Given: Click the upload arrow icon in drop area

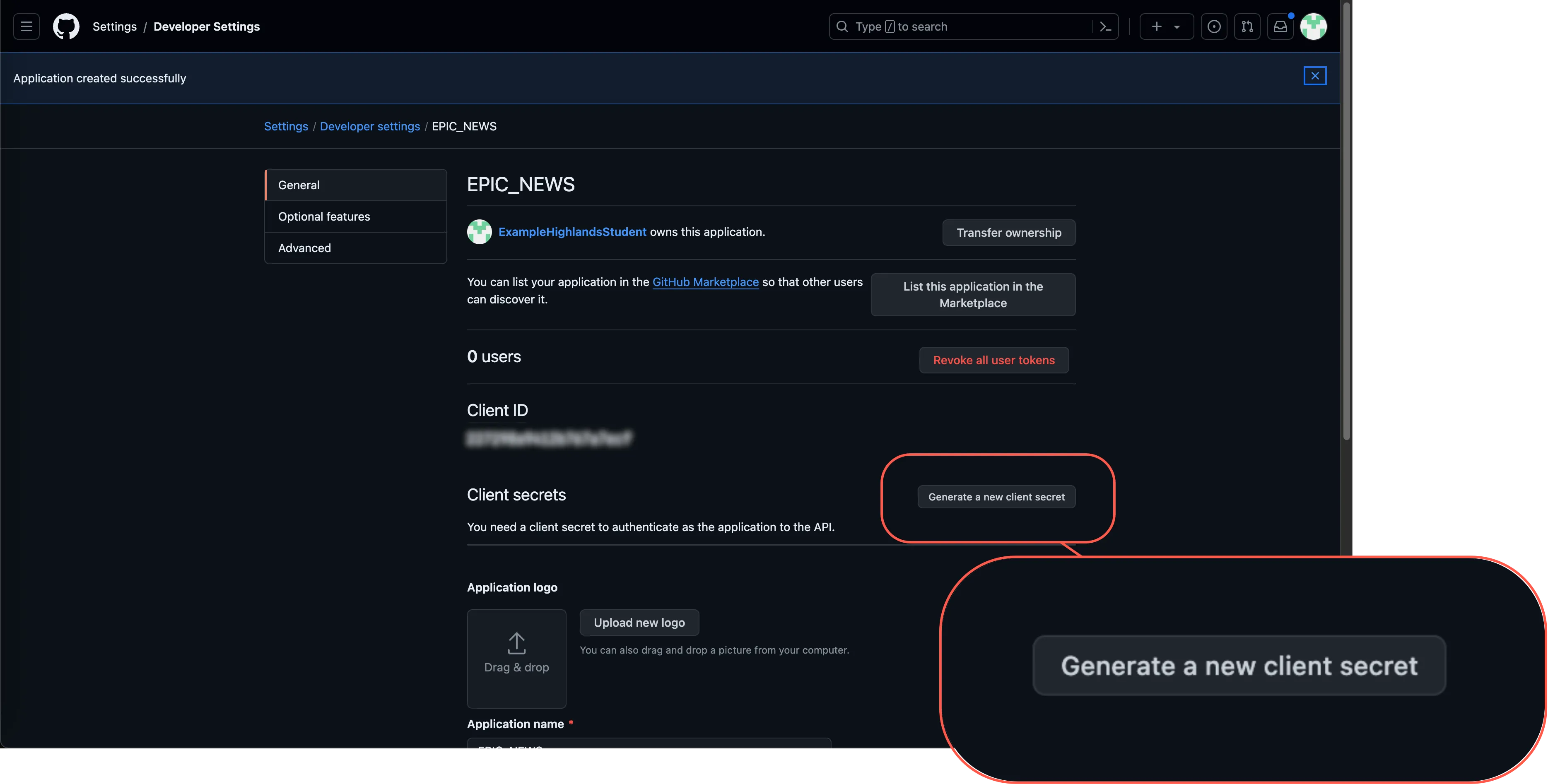Looking at the screenshot, I should (x=517, y=643).
